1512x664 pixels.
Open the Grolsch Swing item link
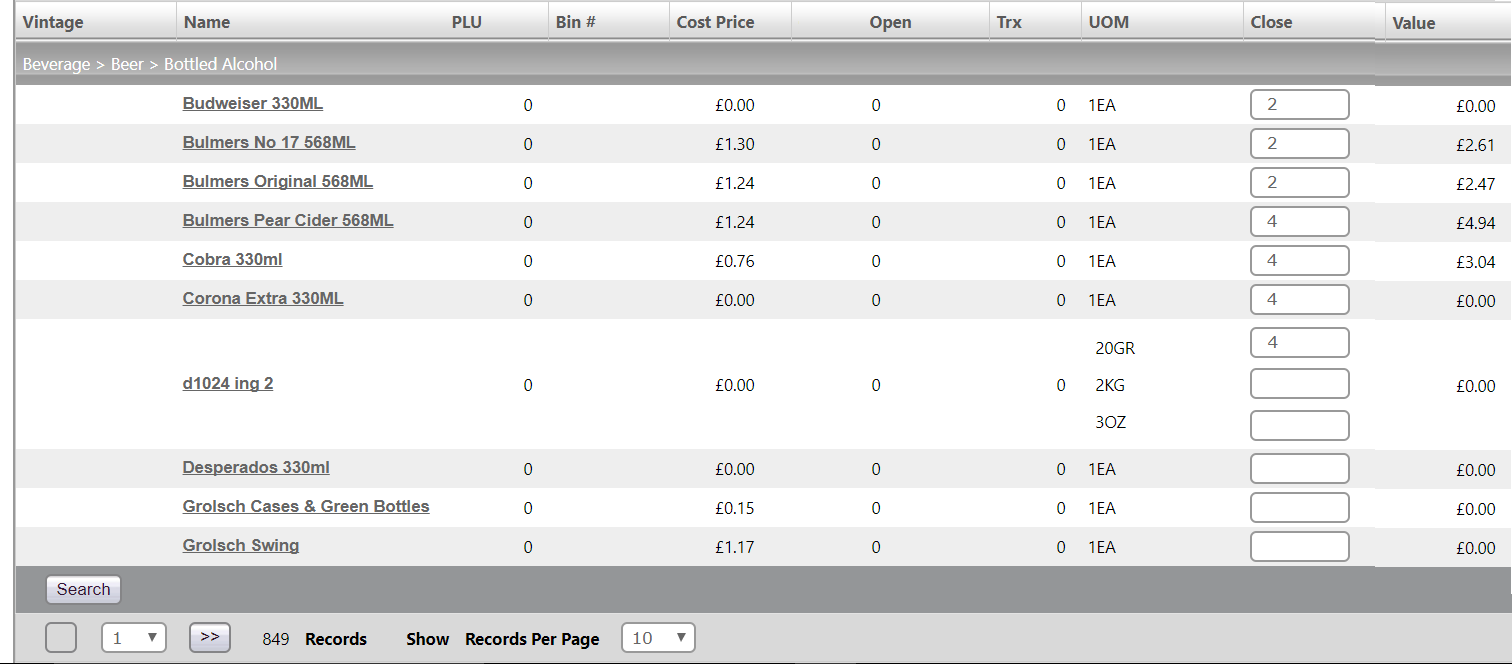[x=240, y=546]
